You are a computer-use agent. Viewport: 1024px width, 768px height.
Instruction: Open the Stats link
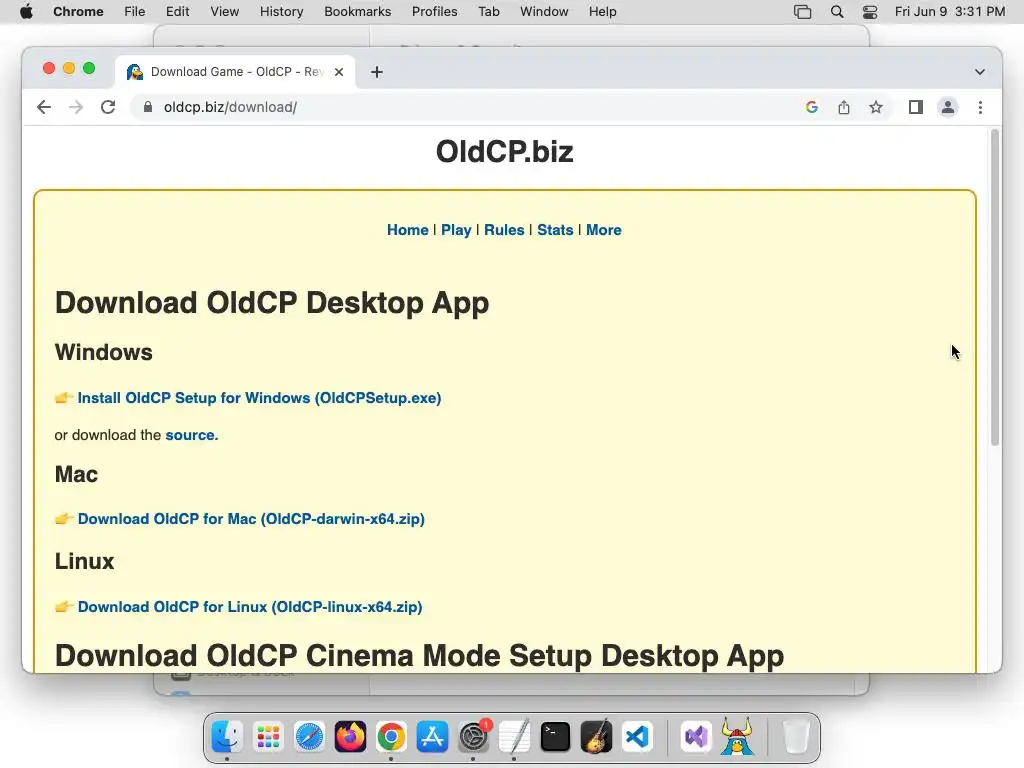555,230
